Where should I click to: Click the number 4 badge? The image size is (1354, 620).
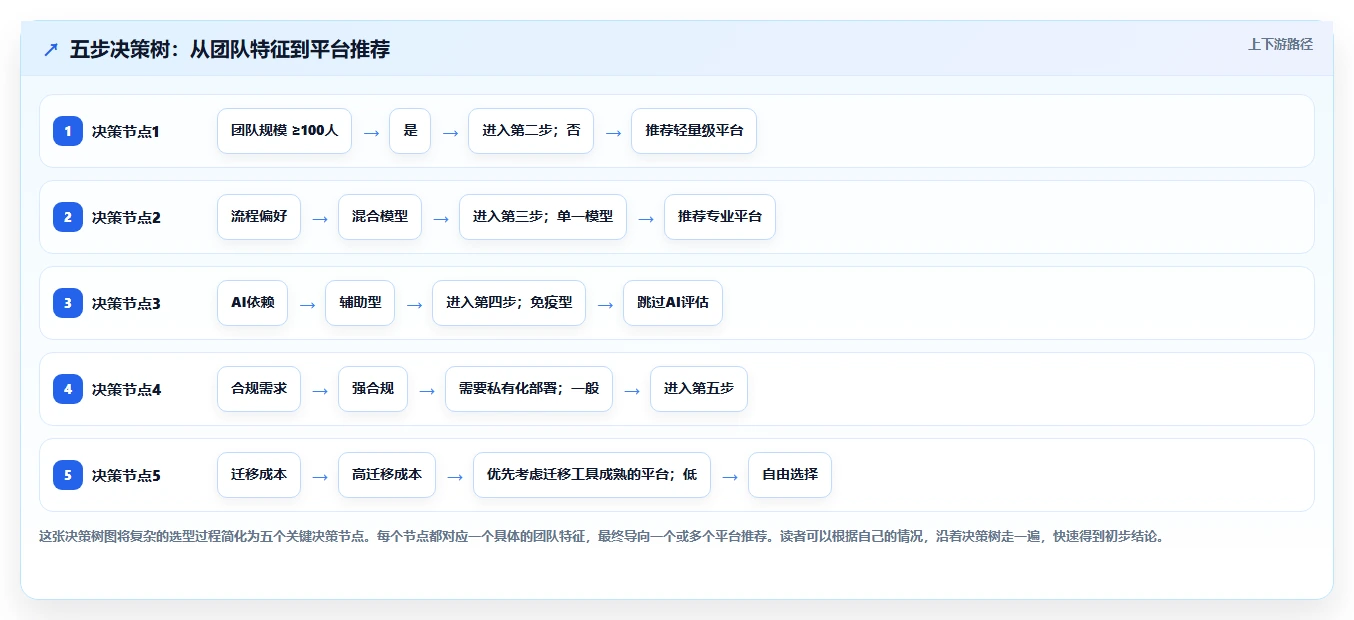[x=68, y=389]
